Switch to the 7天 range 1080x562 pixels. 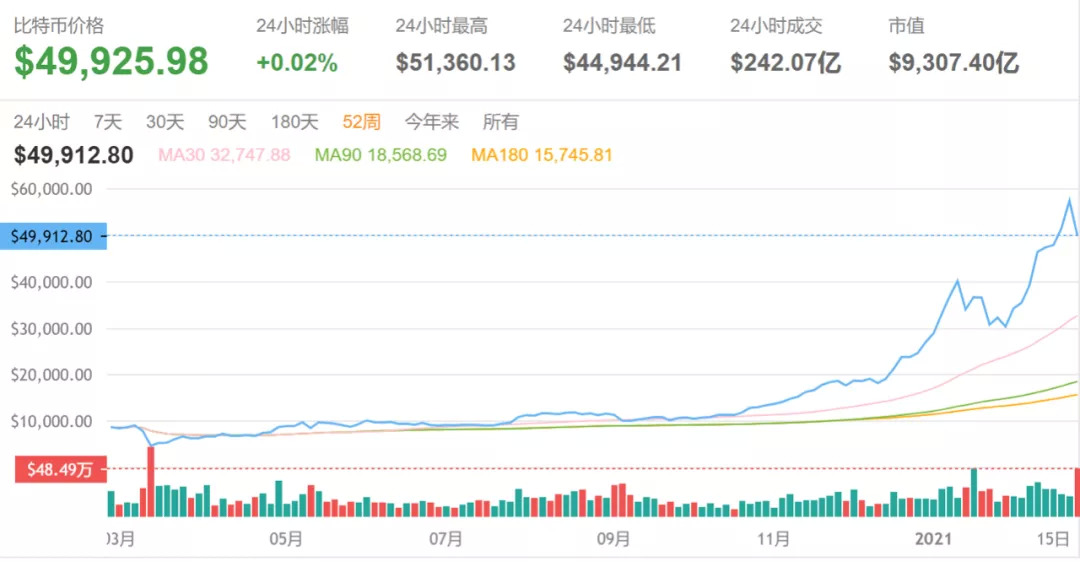(107, 122)
